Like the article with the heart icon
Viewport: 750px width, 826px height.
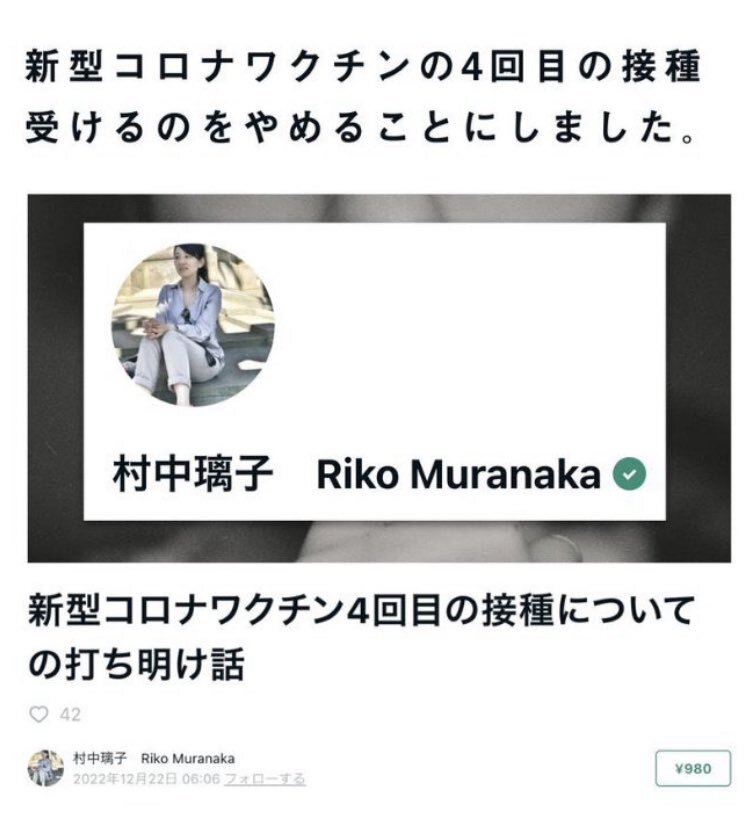(x=38, y=714)
